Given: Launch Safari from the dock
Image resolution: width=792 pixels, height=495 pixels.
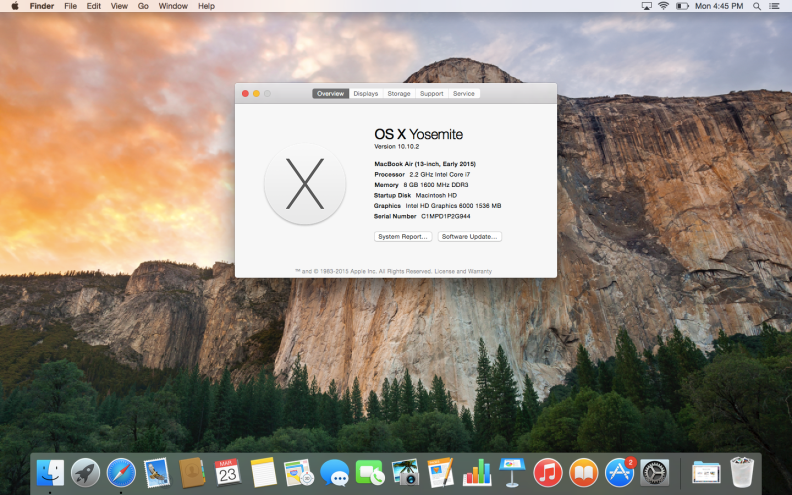Looking at the screenshot, I should coord(121,473).
